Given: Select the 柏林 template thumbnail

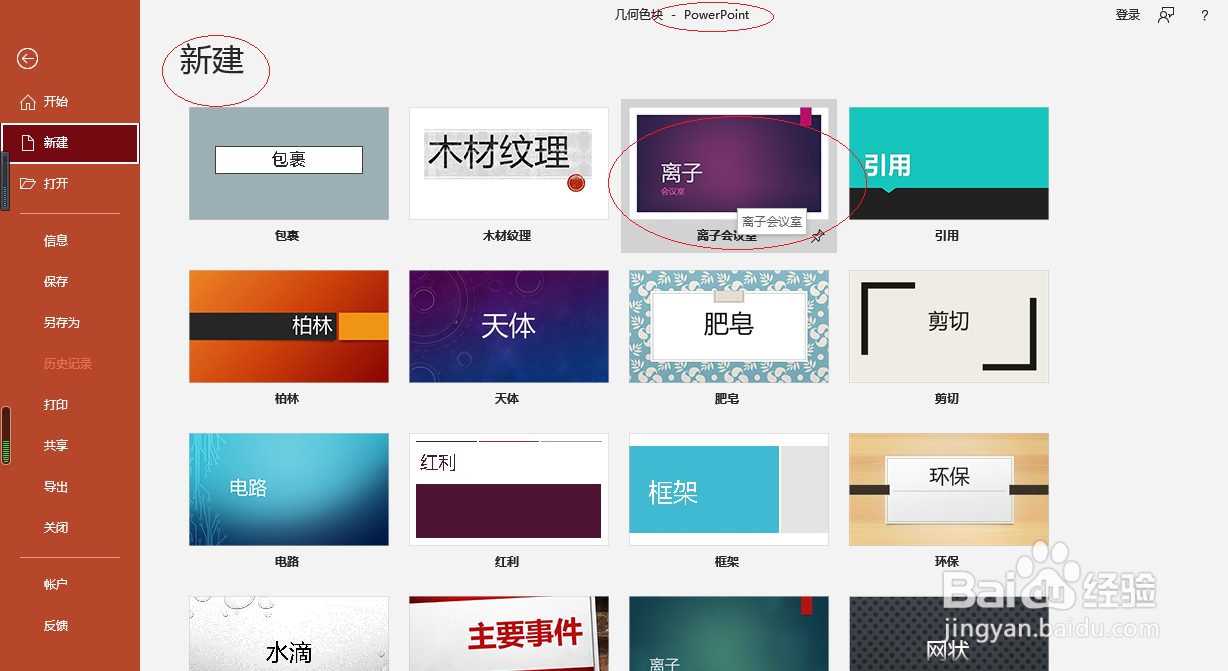Looking at the screenshot, I should (x=289, y=326).
